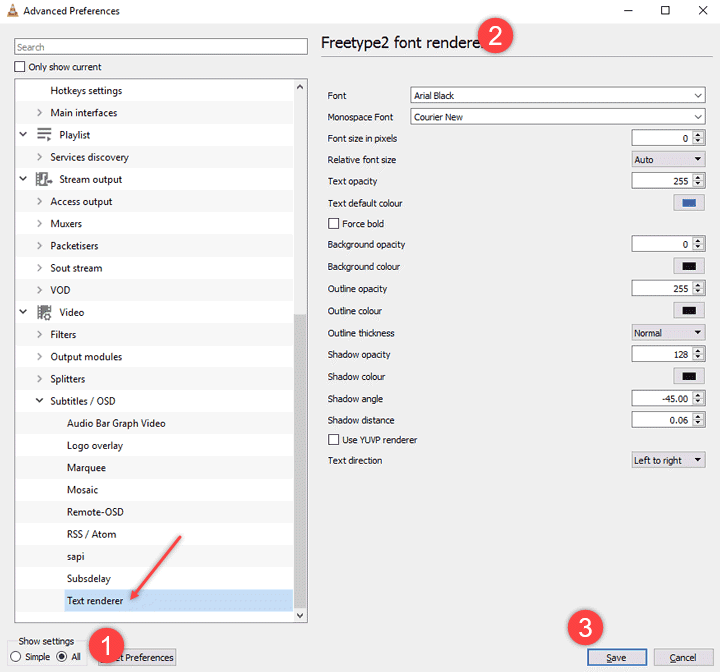Select sapi in the tree
Image resolution: width=720 pixels, height=672 pixels.
(76, 556)
